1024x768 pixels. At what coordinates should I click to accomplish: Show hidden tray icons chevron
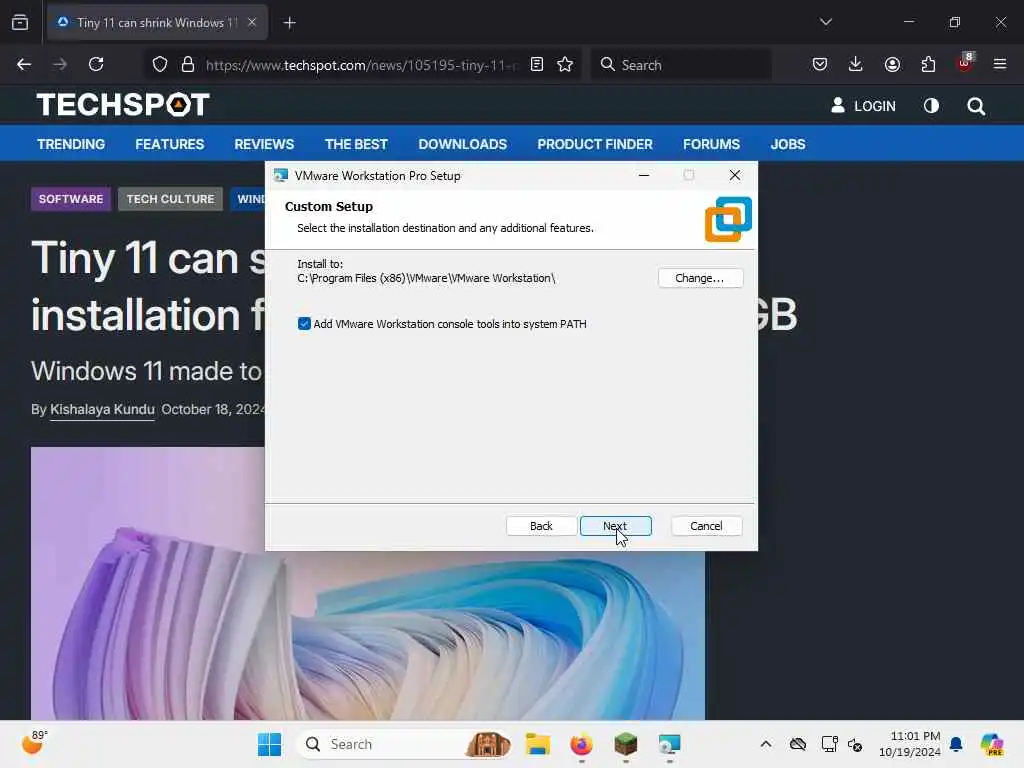(766, 744)
